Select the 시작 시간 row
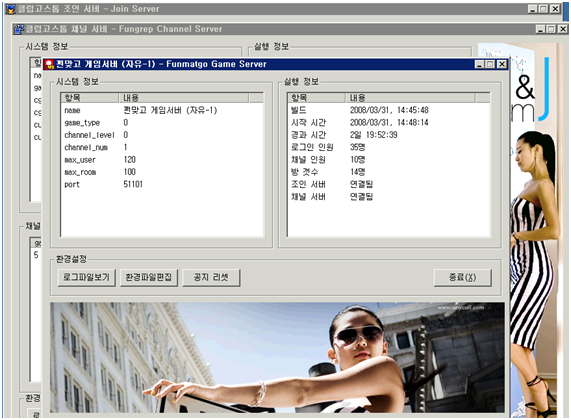 (x=389, y=123)
